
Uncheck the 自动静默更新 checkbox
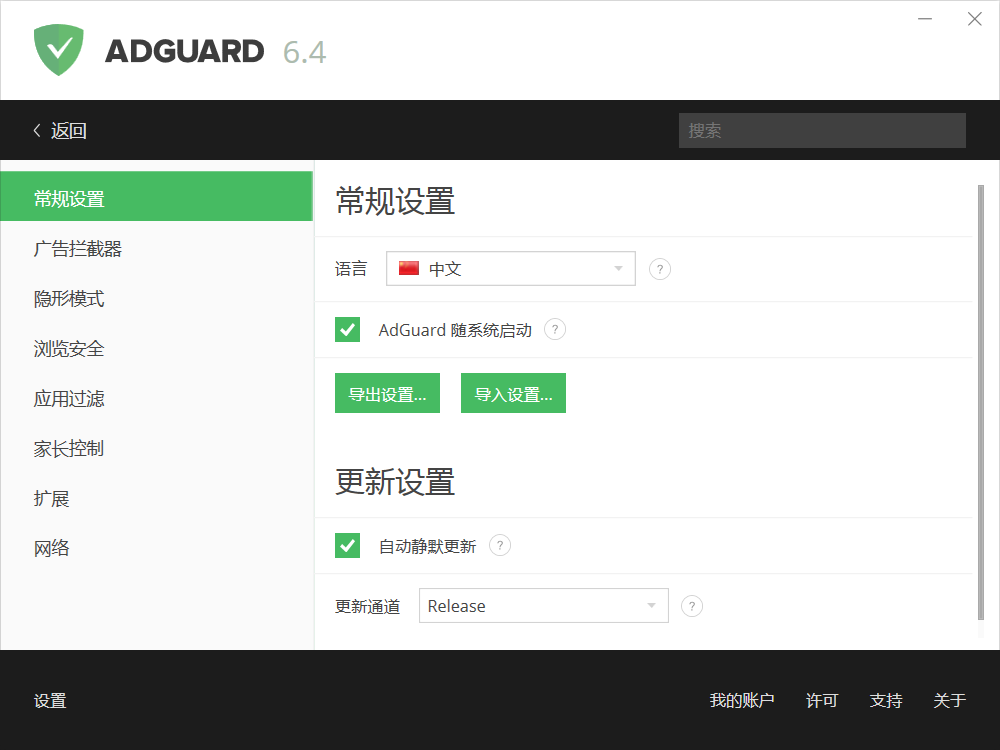pyautogui.click(x=348, y=545)
